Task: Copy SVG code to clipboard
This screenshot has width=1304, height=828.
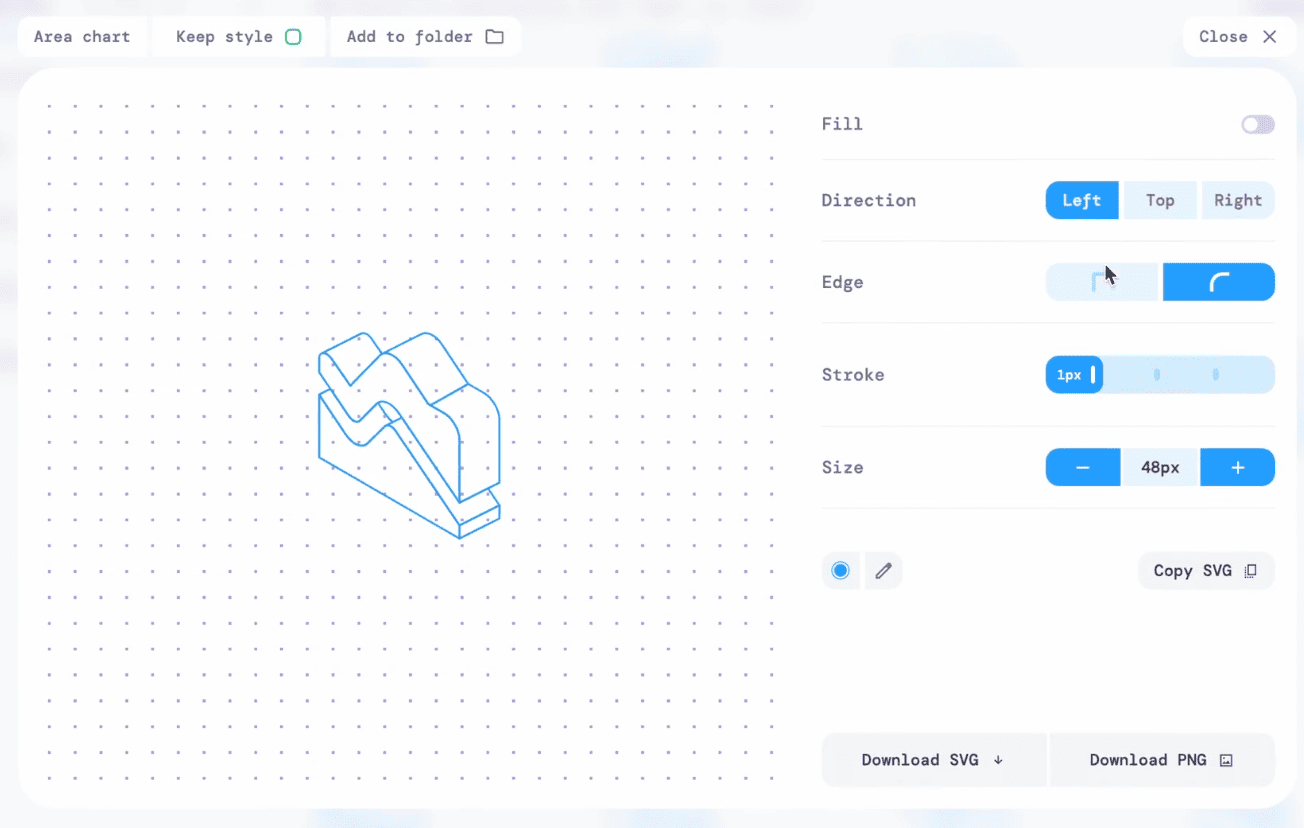Action: tap(1205, 571)
